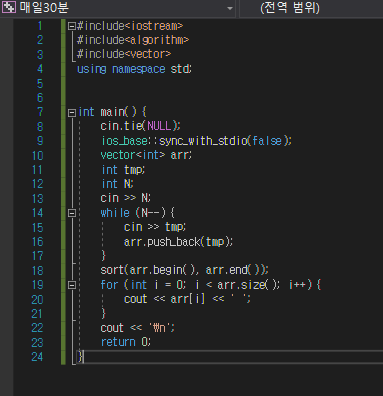
Task: Click on 'cin >> tmp;' statement
Action: coord(155,227)
